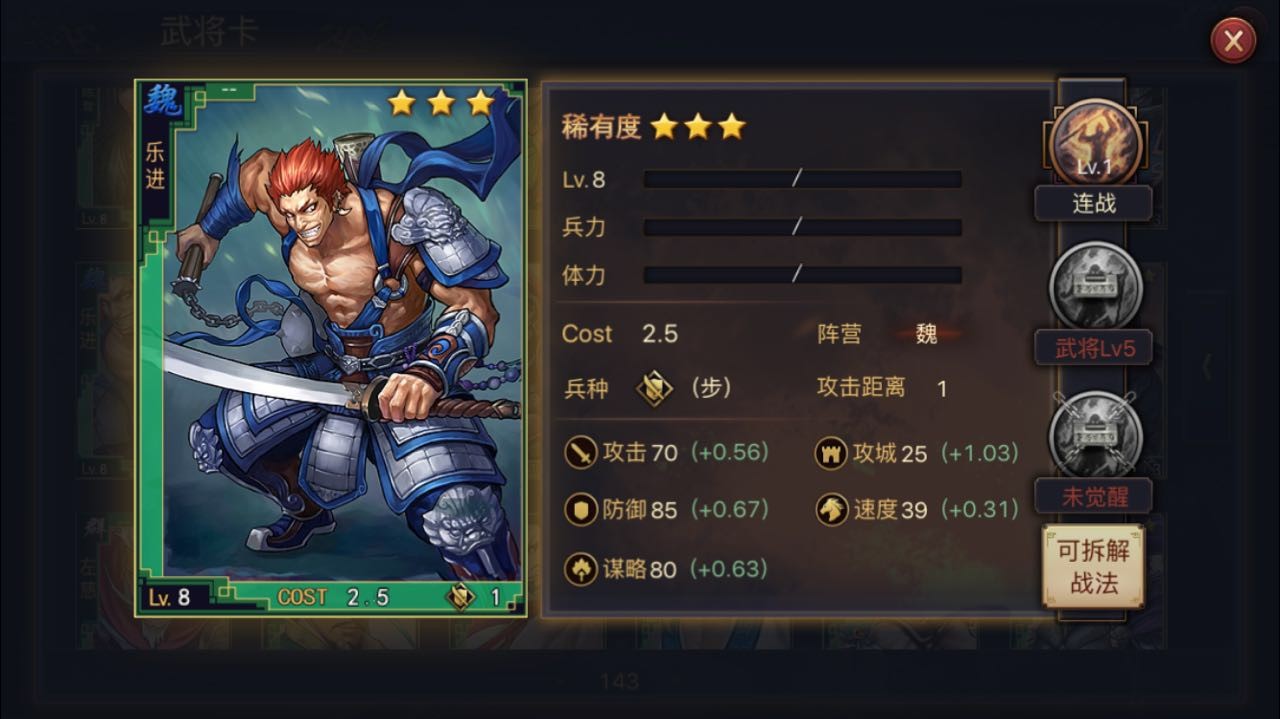
Task: Tap the 速度 horse stat icon
Action: tap(831, 510)
